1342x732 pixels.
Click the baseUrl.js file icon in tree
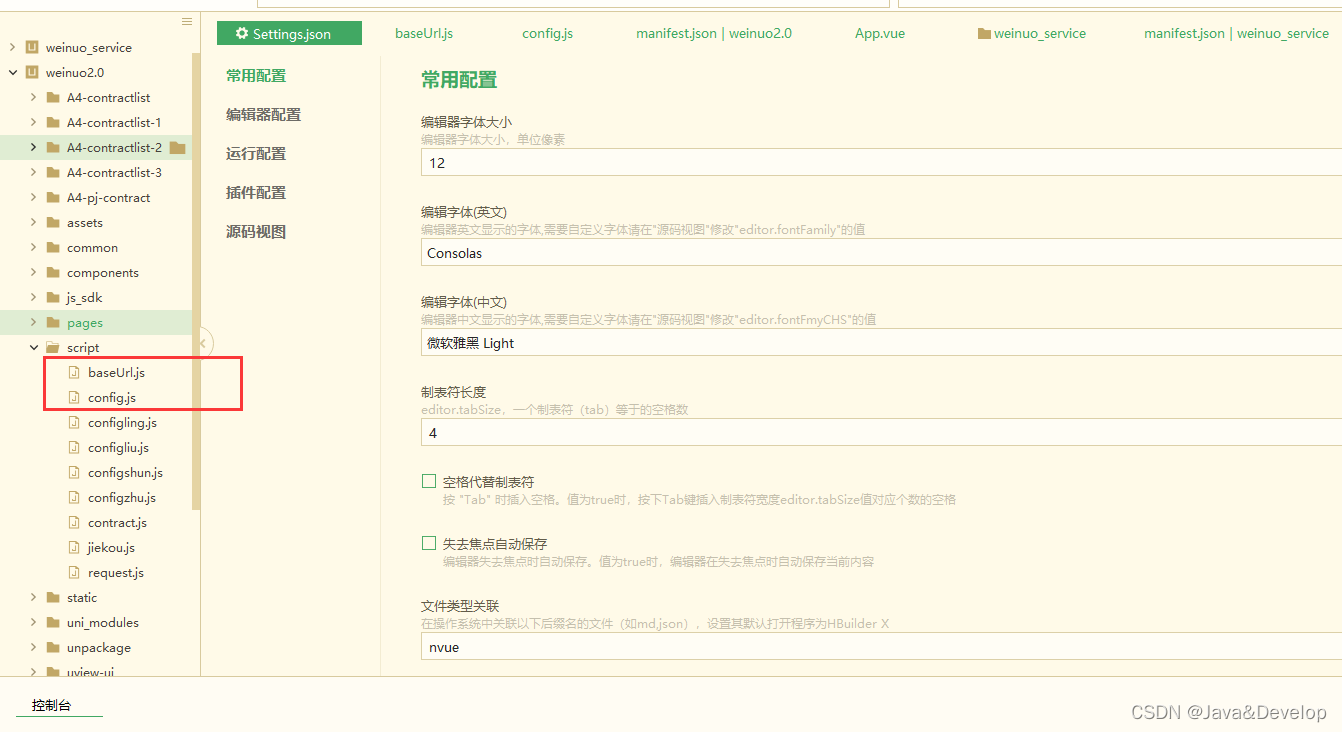click(73, 372)
